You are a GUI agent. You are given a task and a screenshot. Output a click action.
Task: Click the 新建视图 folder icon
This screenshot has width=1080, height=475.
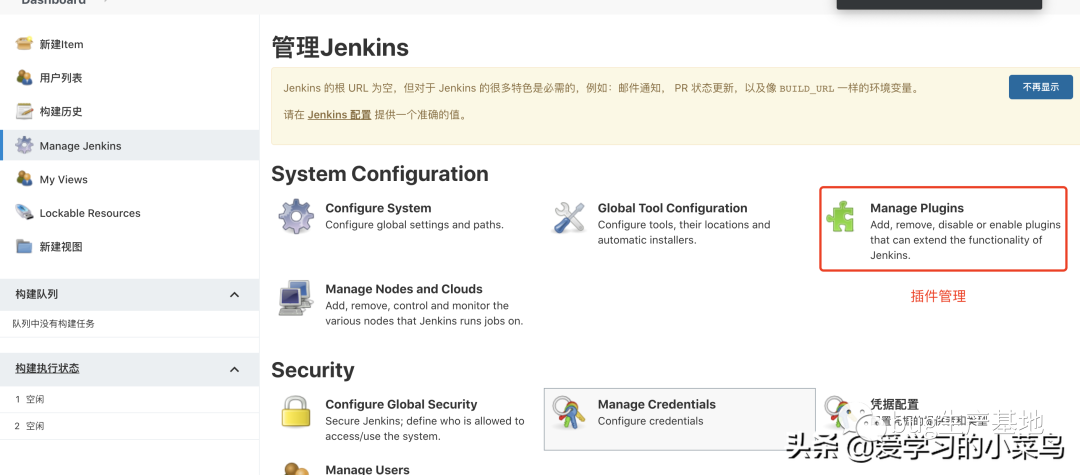[x=24, y=246]
